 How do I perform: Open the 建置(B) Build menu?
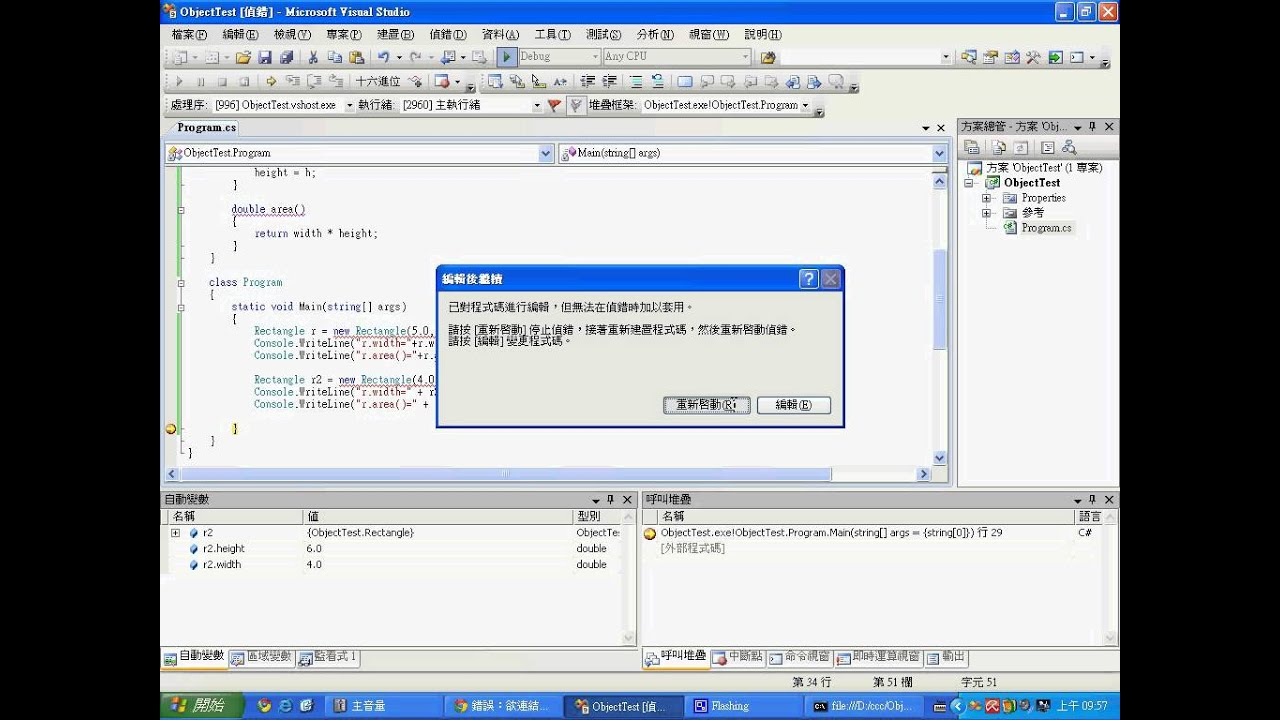pyautogui.click(x=395, y=34)
